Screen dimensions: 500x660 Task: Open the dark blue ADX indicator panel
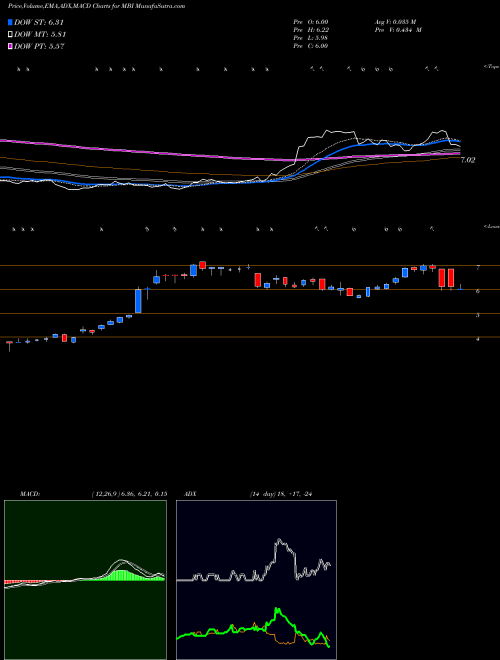click(x=256, y=580)
